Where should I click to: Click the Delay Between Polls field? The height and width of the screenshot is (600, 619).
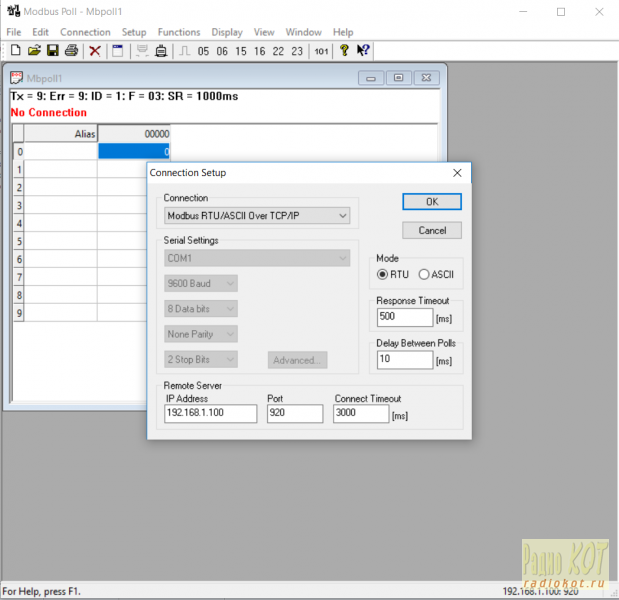coord(405,360)
